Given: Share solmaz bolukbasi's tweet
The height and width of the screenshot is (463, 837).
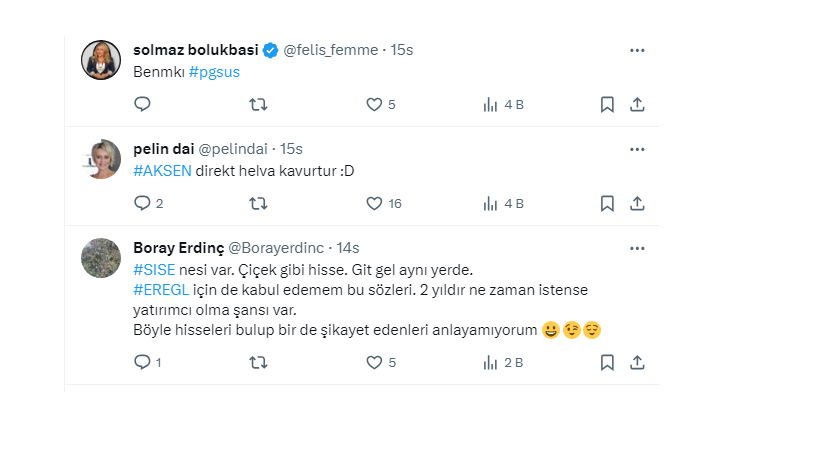Looking at the screenshot, I should [x=637, y=104].
